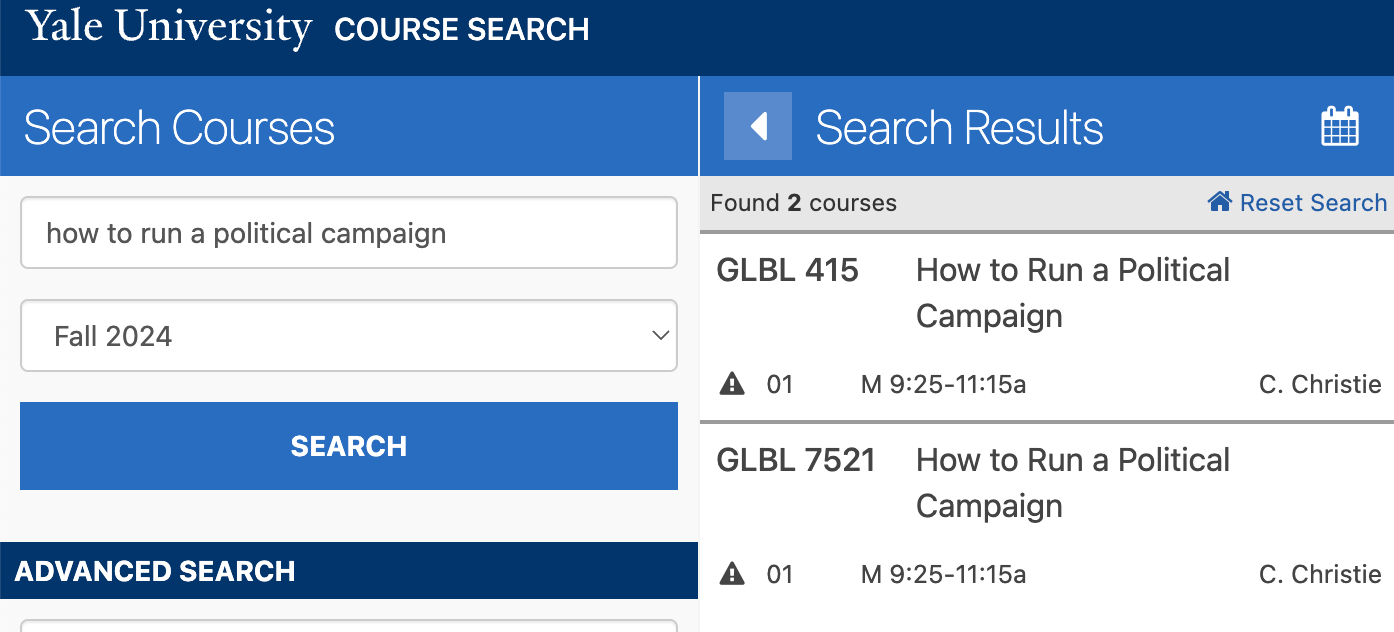The width and height of the screenshot is (1394, 632).
Task: Click instructor C. Christie in GLBL 7521 row
Action: click(1319, 574)
